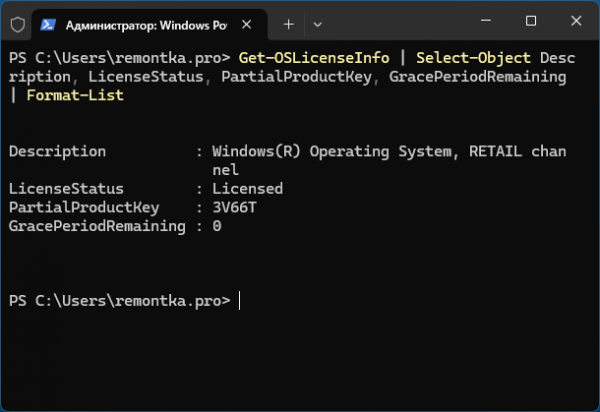Click the Licensed status value
Viewport: 600px width, 412px height.
click(x=248, y=189)
